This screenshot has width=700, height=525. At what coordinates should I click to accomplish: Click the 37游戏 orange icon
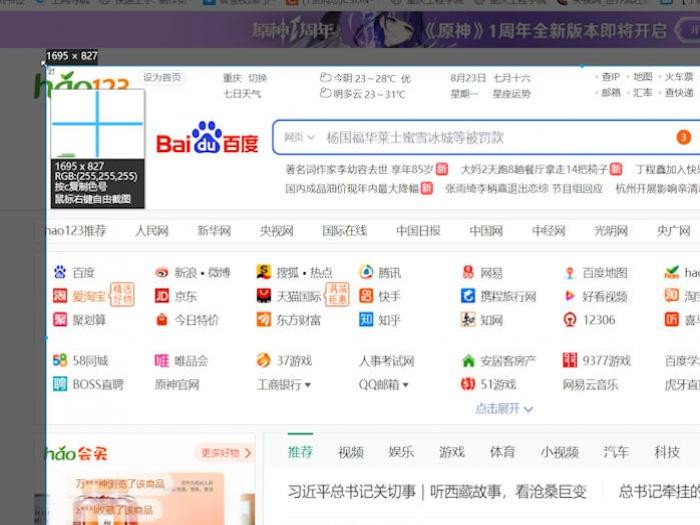(x=264, y=360)
